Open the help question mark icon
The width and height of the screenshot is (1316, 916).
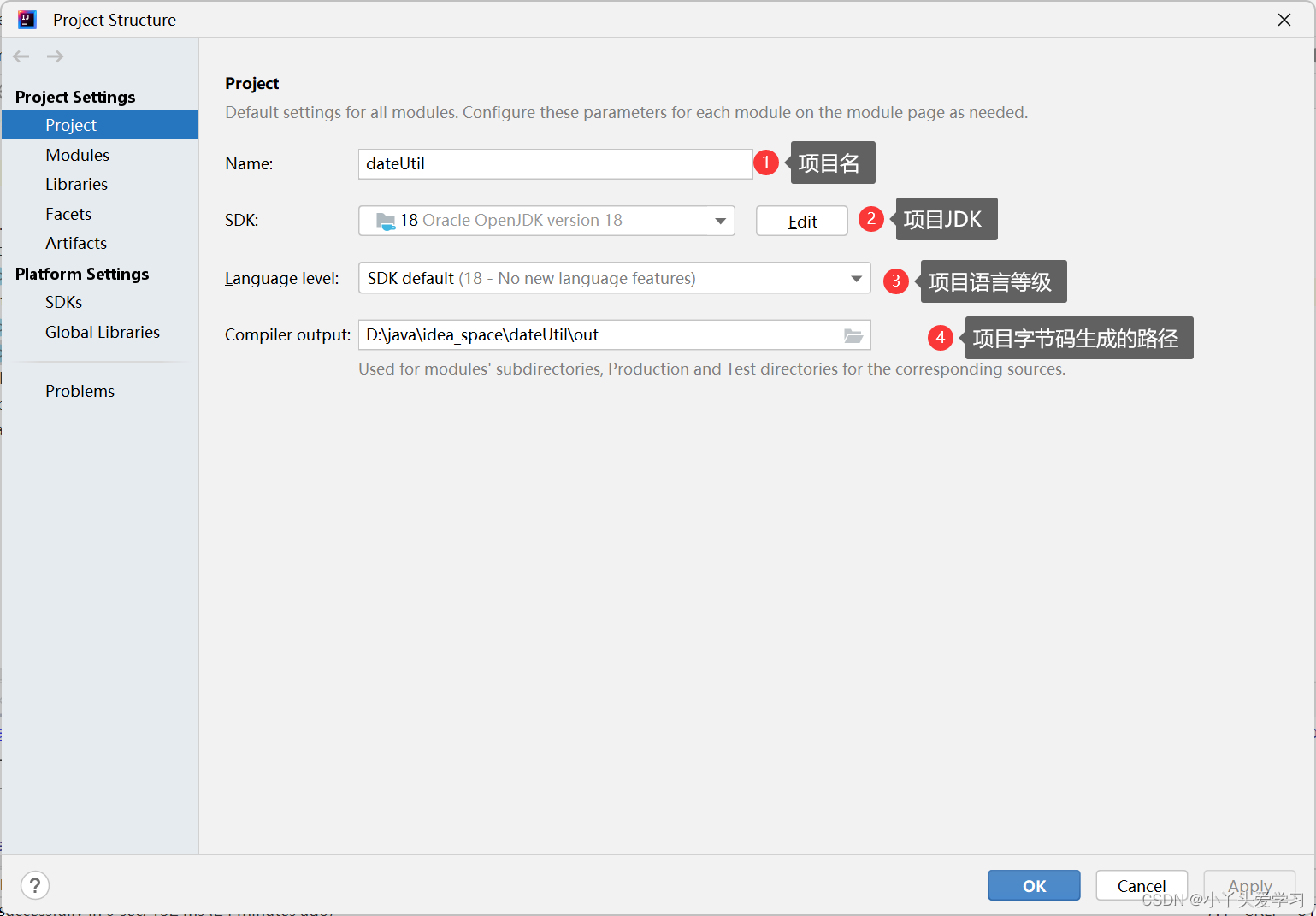pyautogui.click(x=35, y=885)
